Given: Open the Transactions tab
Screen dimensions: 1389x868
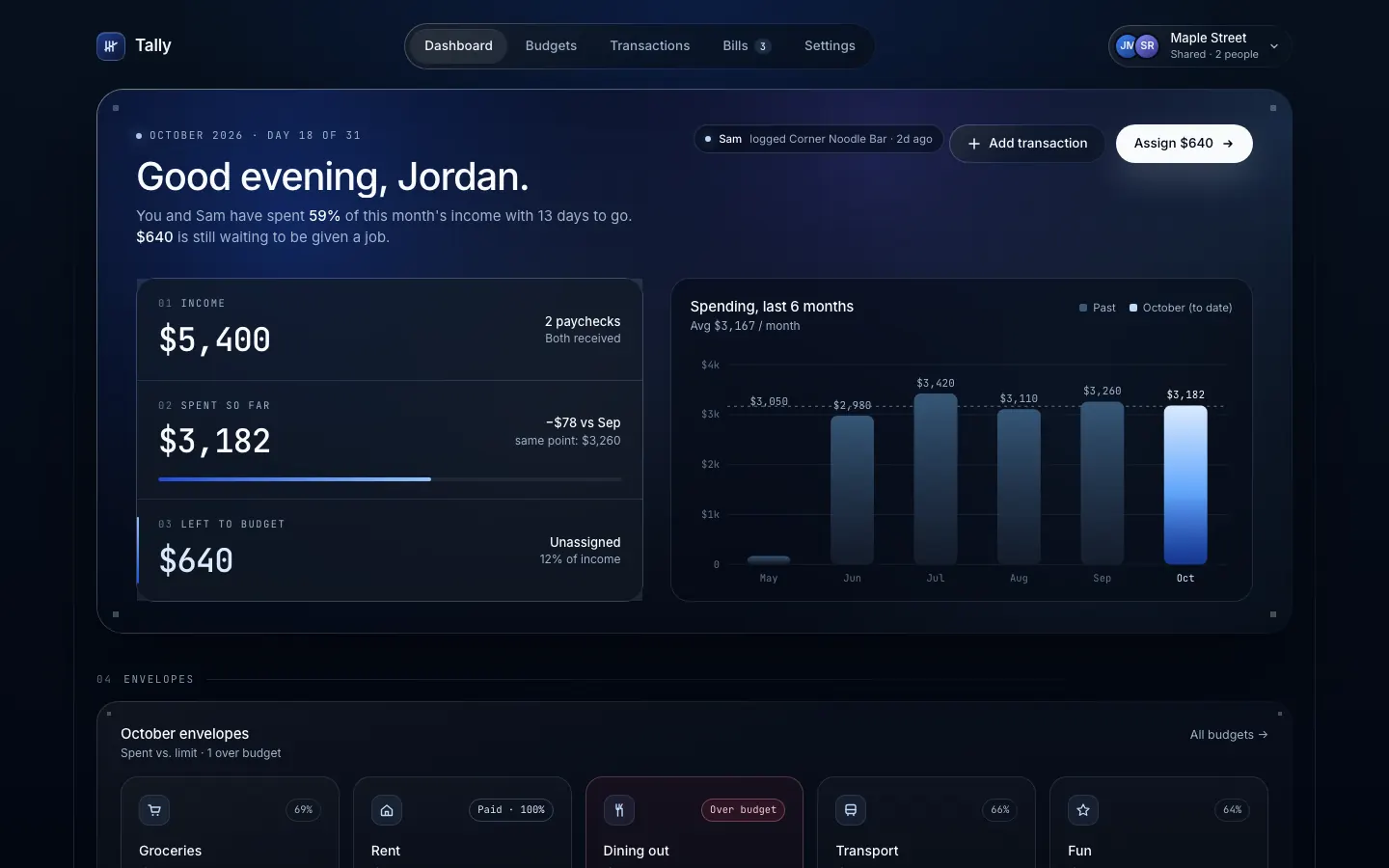Looking at the screenshot, I should tap(650, 46).
